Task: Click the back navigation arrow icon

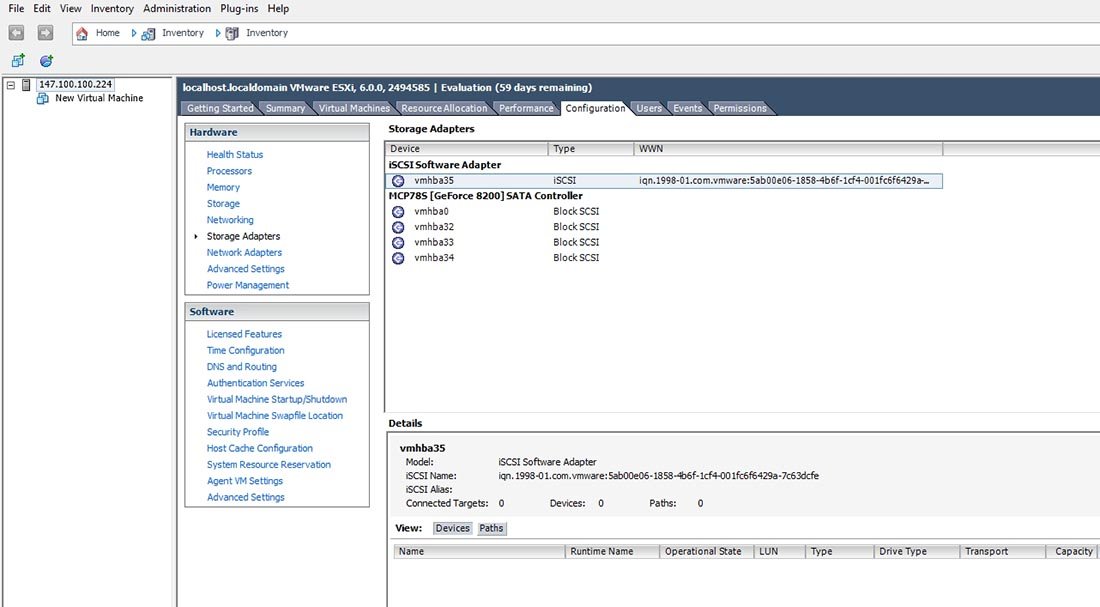Action: coord(15,32)
